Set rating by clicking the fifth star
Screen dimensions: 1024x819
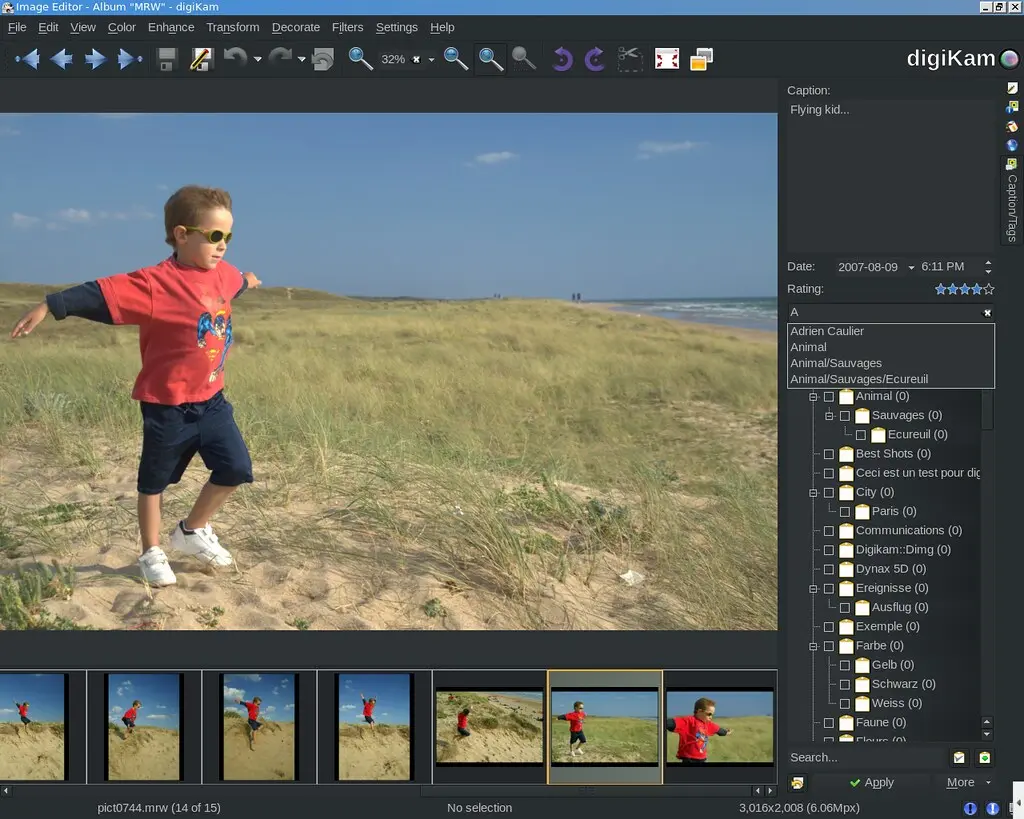[988, 289]
